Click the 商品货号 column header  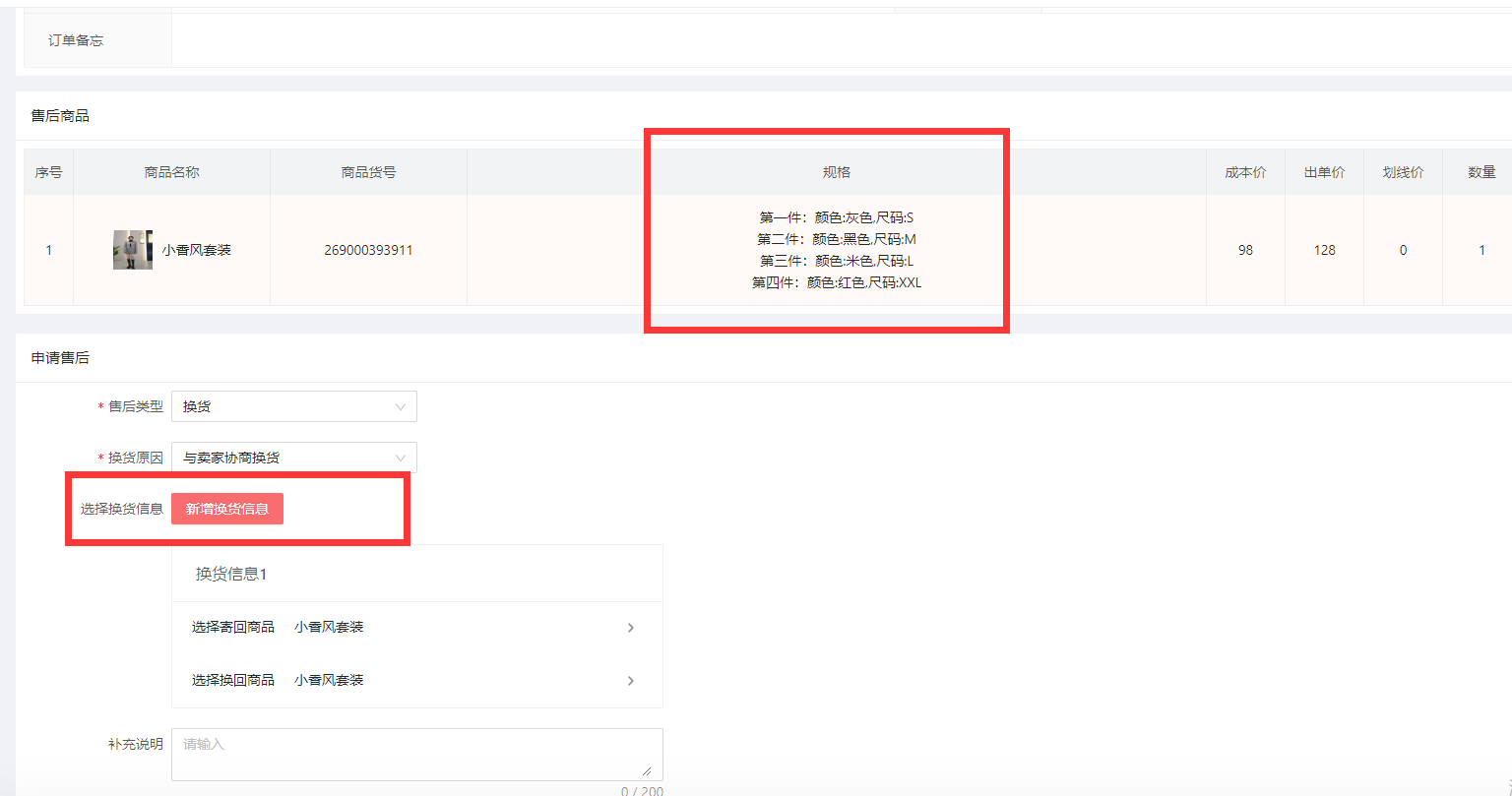[x=368, y=172]
